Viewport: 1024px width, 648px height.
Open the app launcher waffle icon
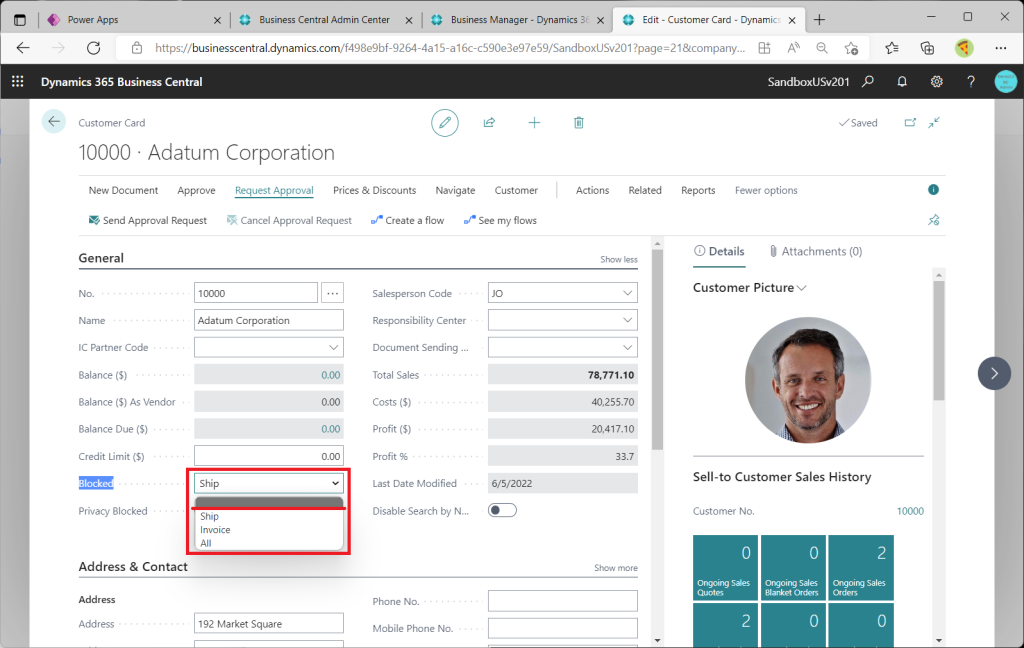[18, 81]
